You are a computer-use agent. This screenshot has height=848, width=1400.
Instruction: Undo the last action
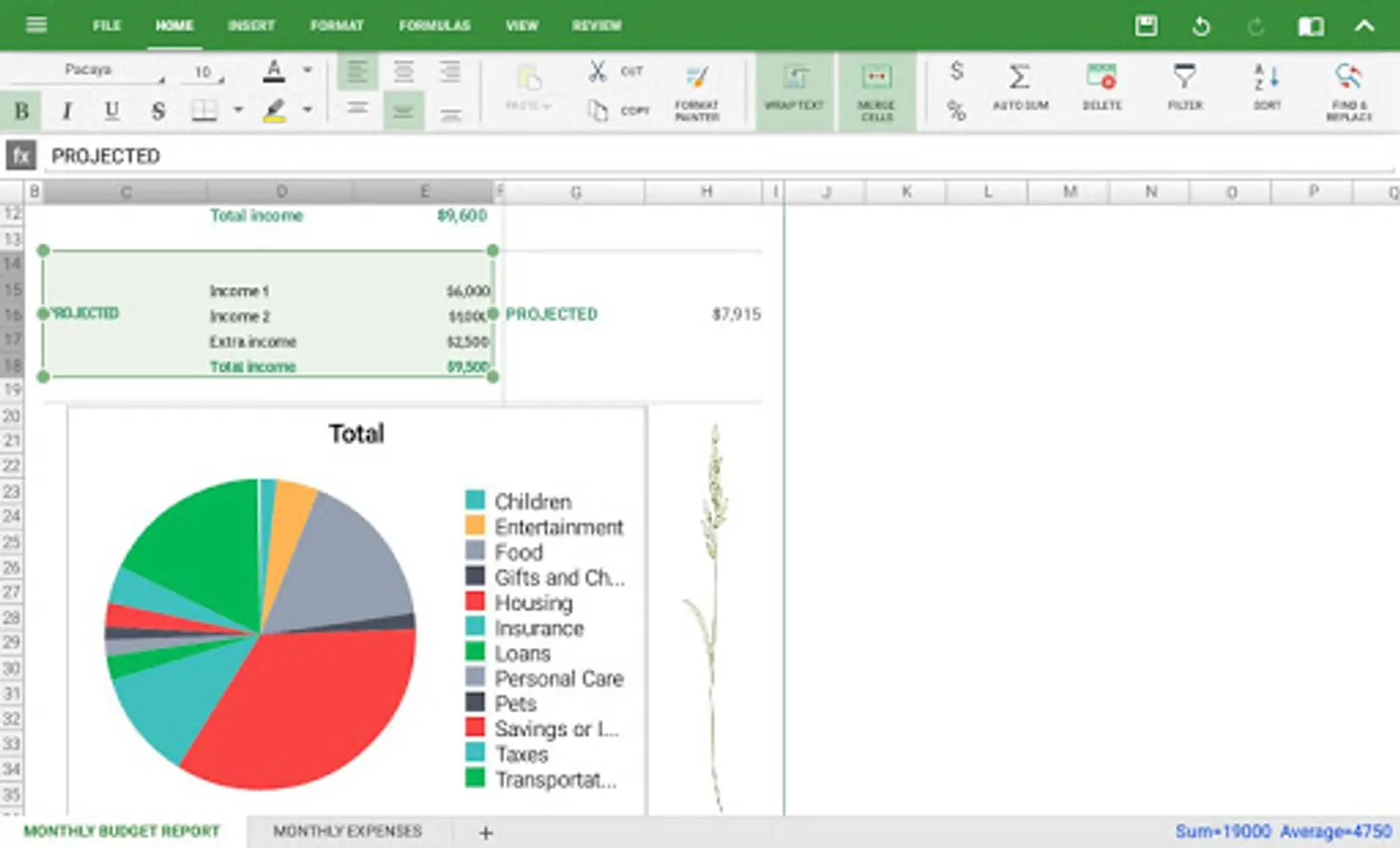coord(1200,25)
